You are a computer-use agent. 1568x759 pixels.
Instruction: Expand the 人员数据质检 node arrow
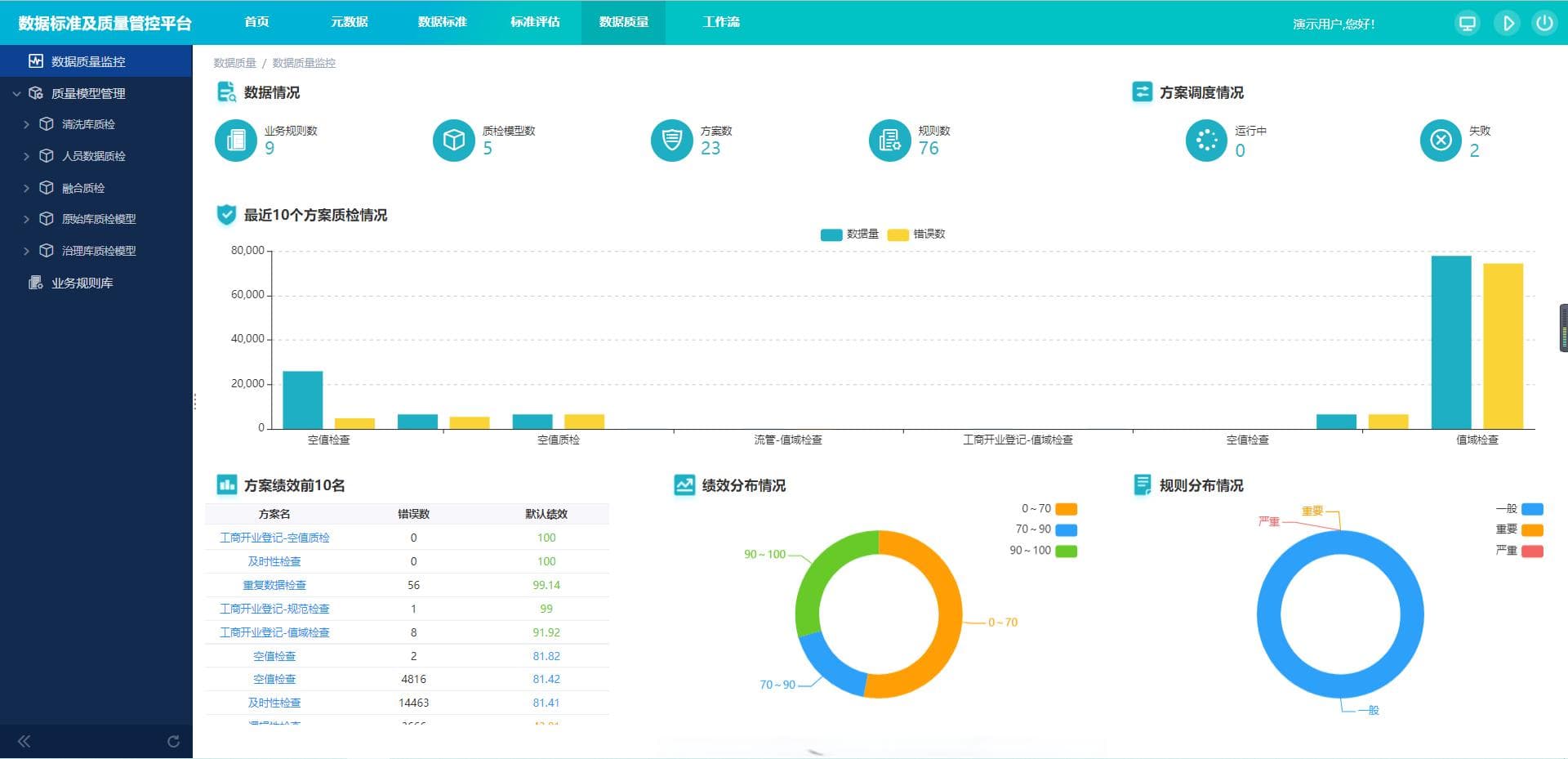[x=26, y=156]
